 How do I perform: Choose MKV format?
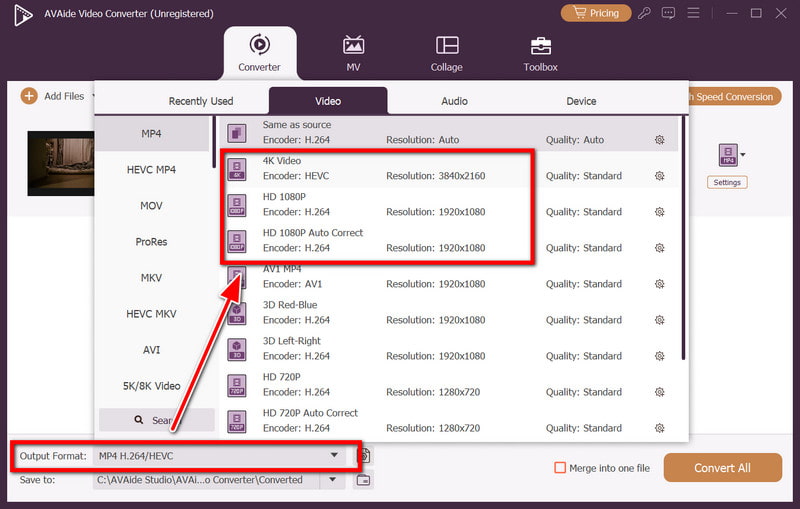[152, 278]
